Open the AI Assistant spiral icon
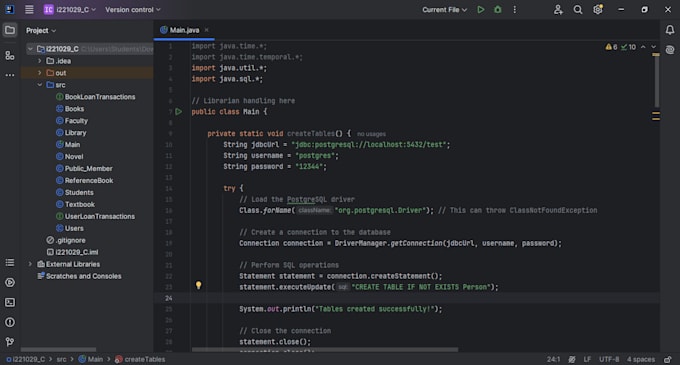The width and height of the screenshot is (680, 365). 670,49
